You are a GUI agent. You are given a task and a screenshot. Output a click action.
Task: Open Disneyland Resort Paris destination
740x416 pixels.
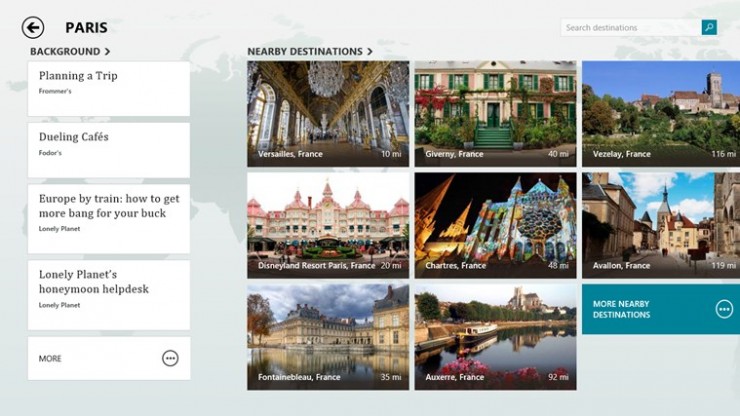coord(328,225)
